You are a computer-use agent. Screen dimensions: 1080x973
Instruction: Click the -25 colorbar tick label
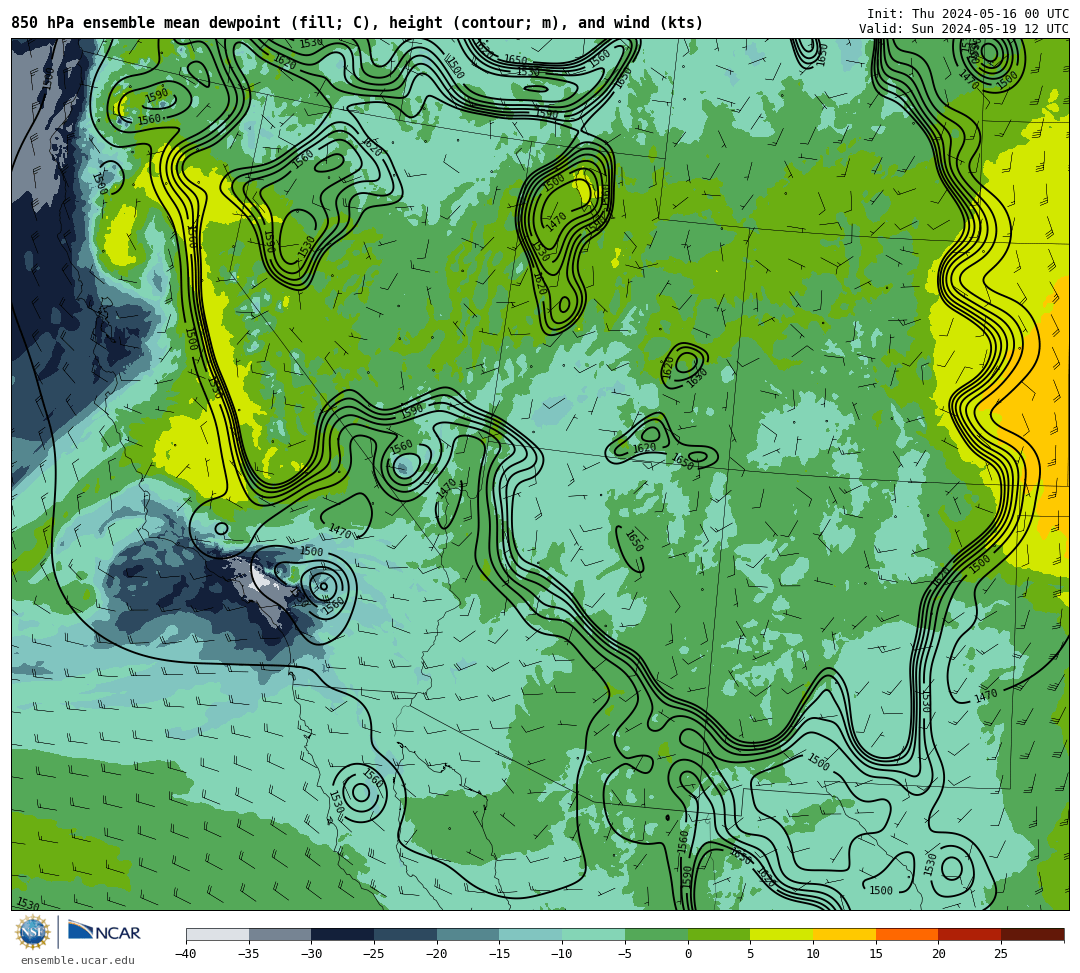pos(373,954)
